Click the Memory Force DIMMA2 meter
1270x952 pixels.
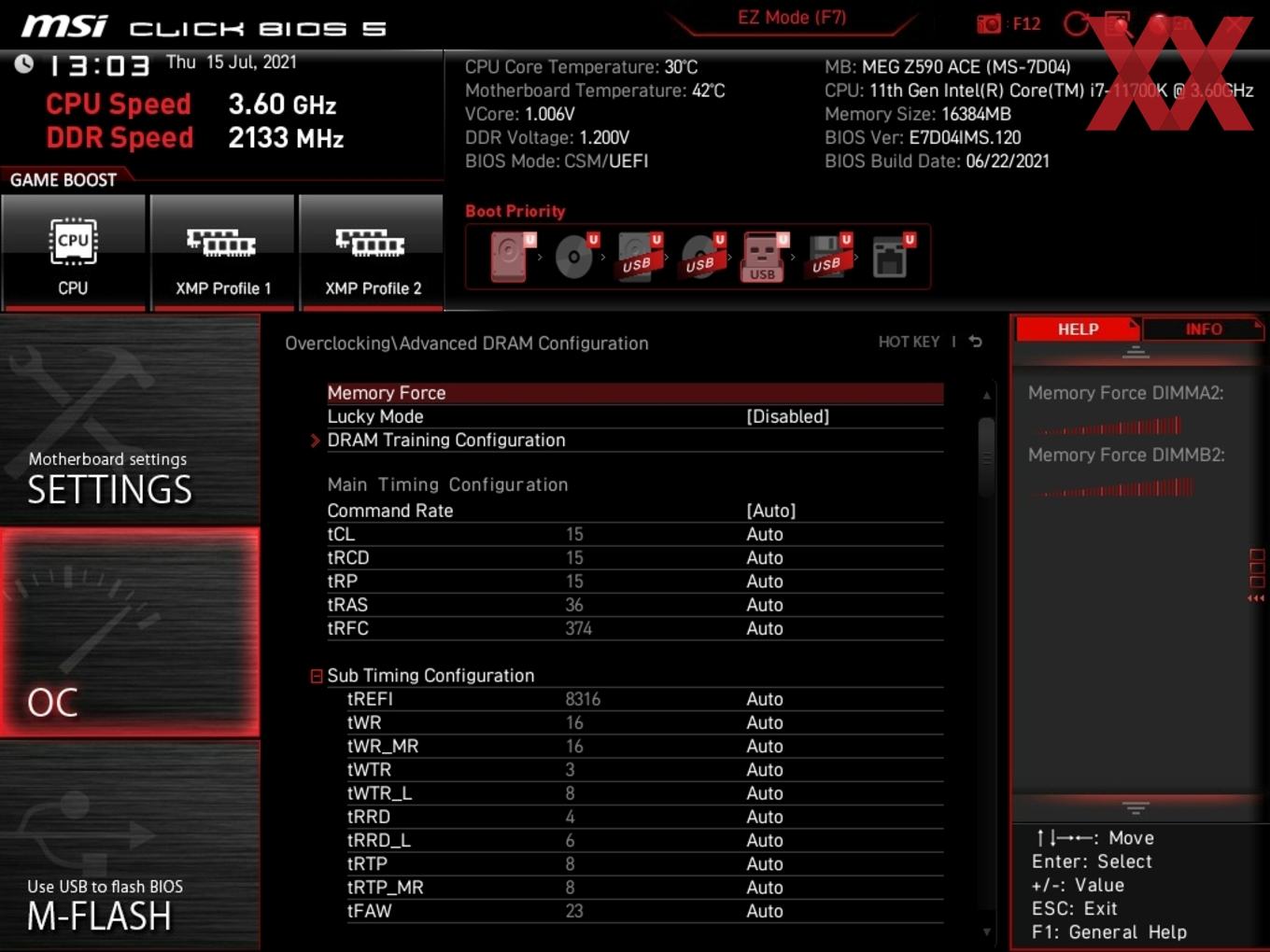point(1109,427)
